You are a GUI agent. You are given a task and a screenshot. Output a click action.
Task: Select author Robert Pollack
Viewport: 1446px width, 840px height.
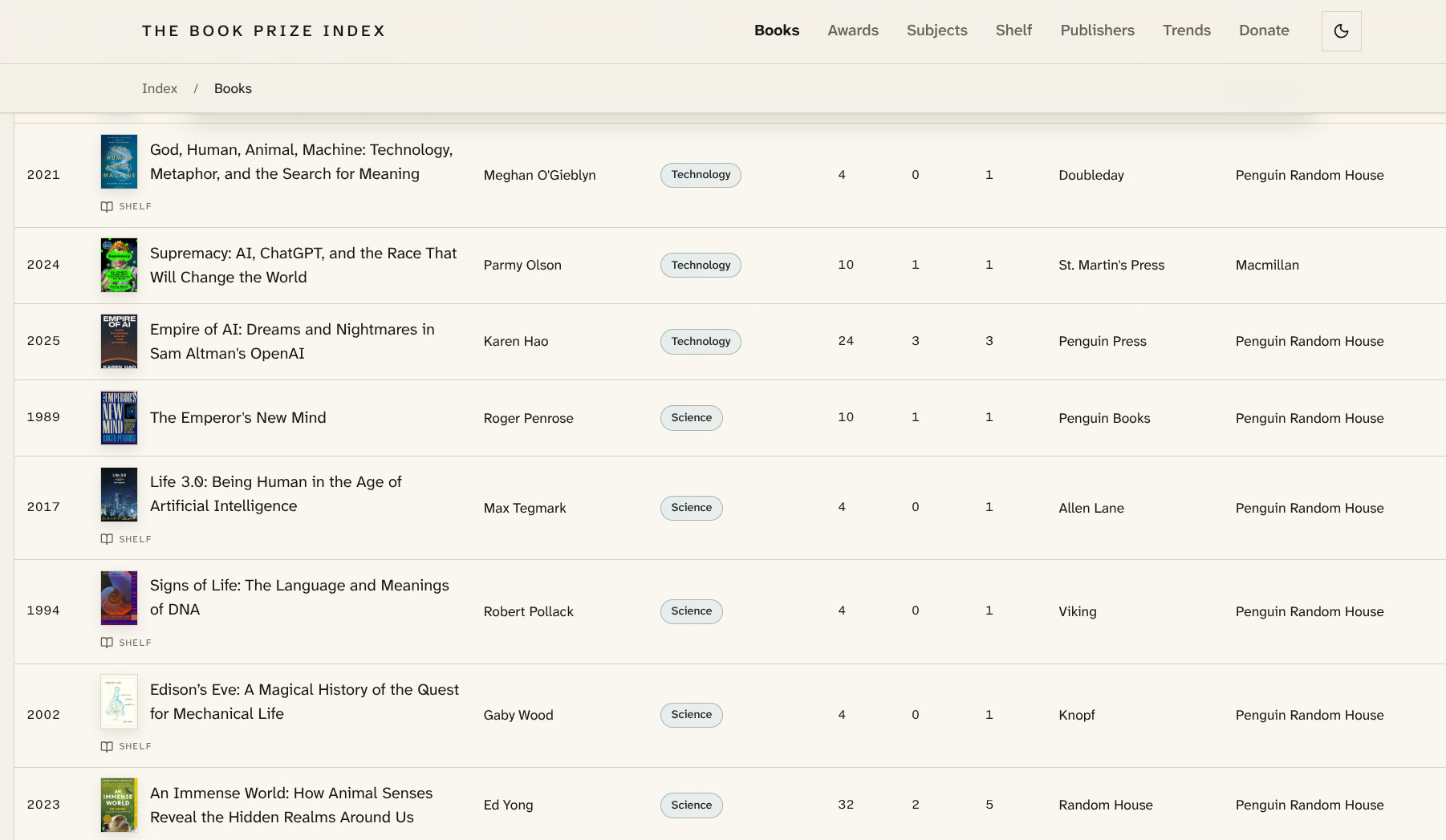(x=529, y=611)
